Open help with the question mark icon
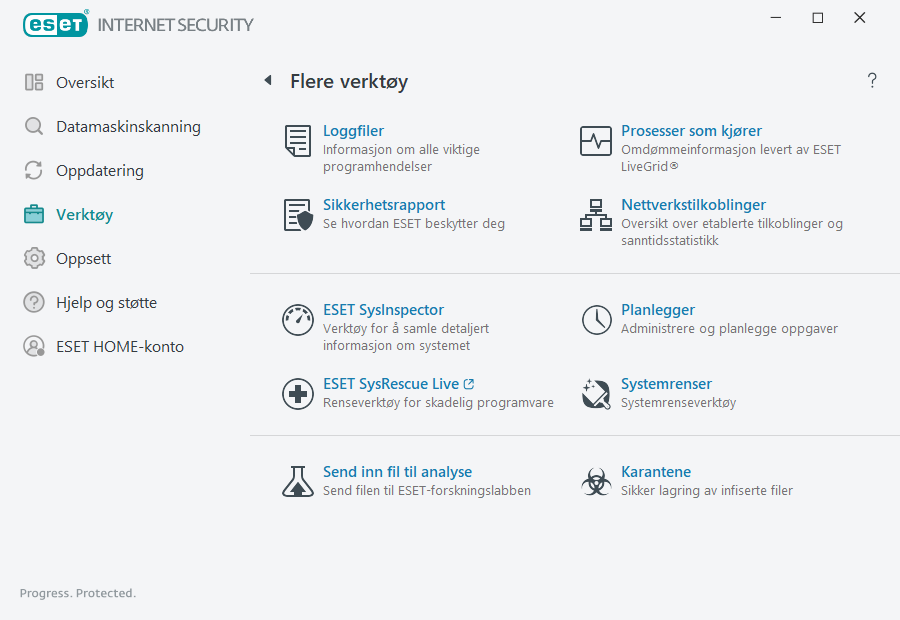Viewport: 900px width, 620px height. click(871, 80)
